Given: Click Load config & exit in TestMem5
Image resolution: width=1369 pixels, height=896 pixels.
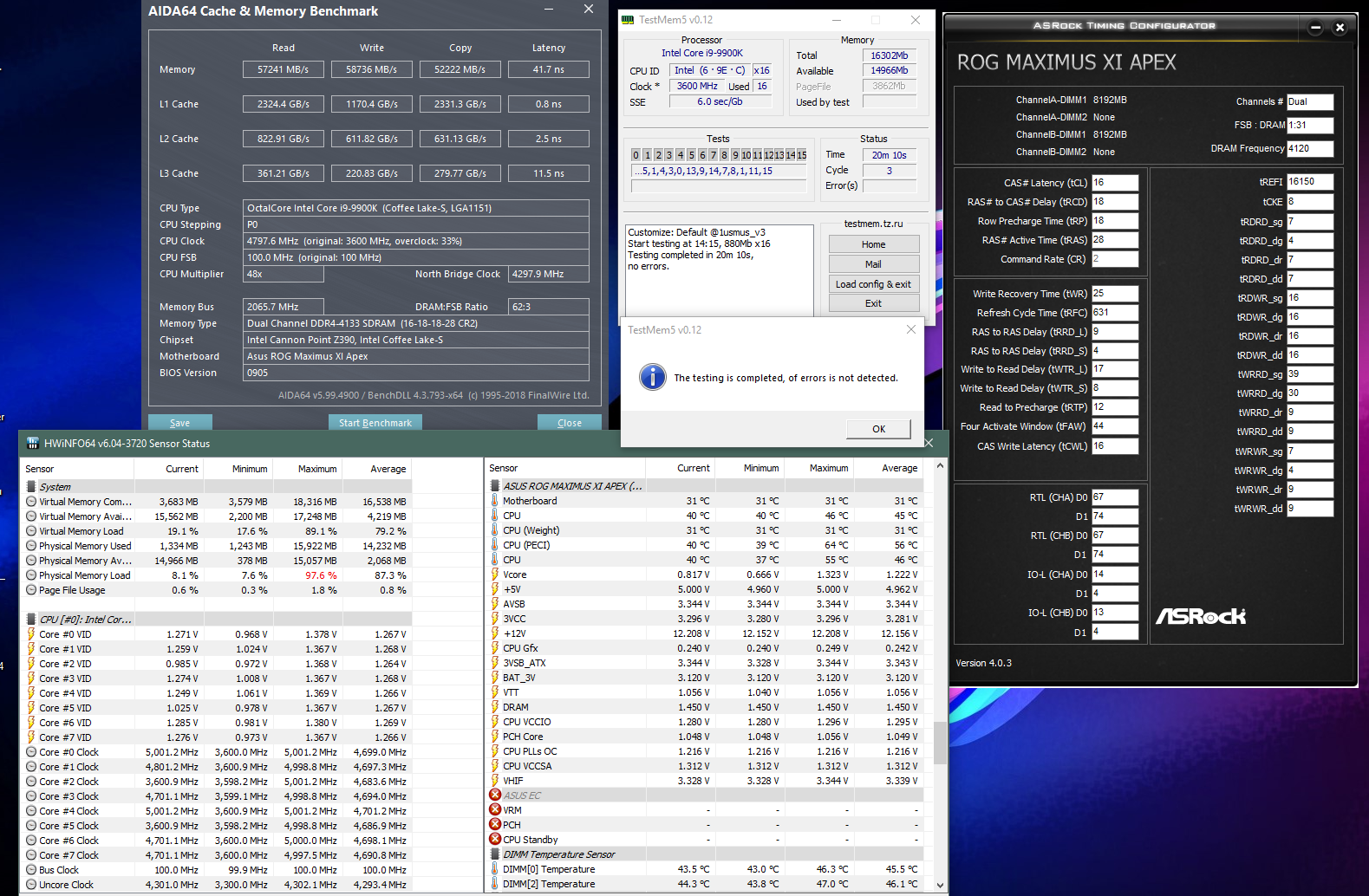Looking at the screenshot, I should click(874, 284).
